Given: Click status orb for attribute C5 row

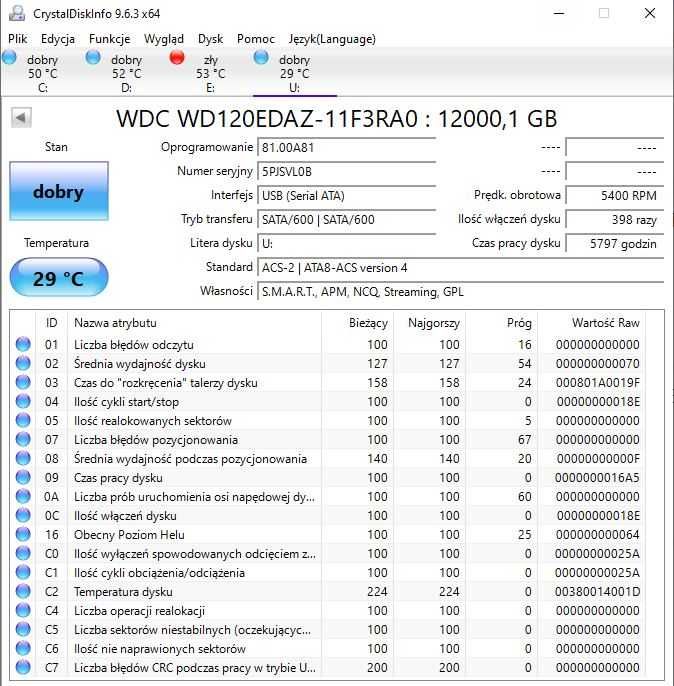Looking at the screenshot, I should click(23, 630).
